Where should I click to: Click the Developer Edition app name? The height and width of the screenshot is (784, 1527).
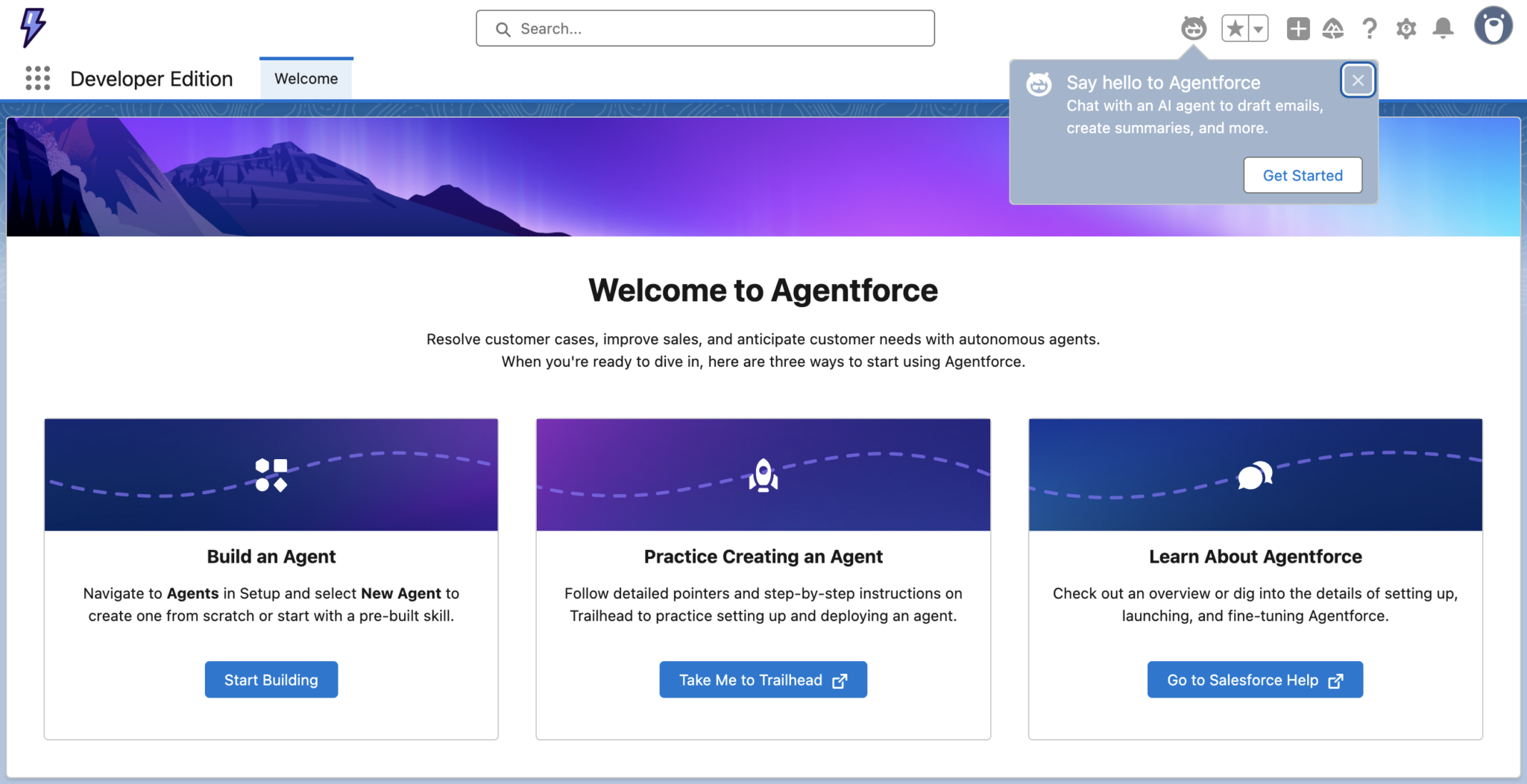pos(151,78)
